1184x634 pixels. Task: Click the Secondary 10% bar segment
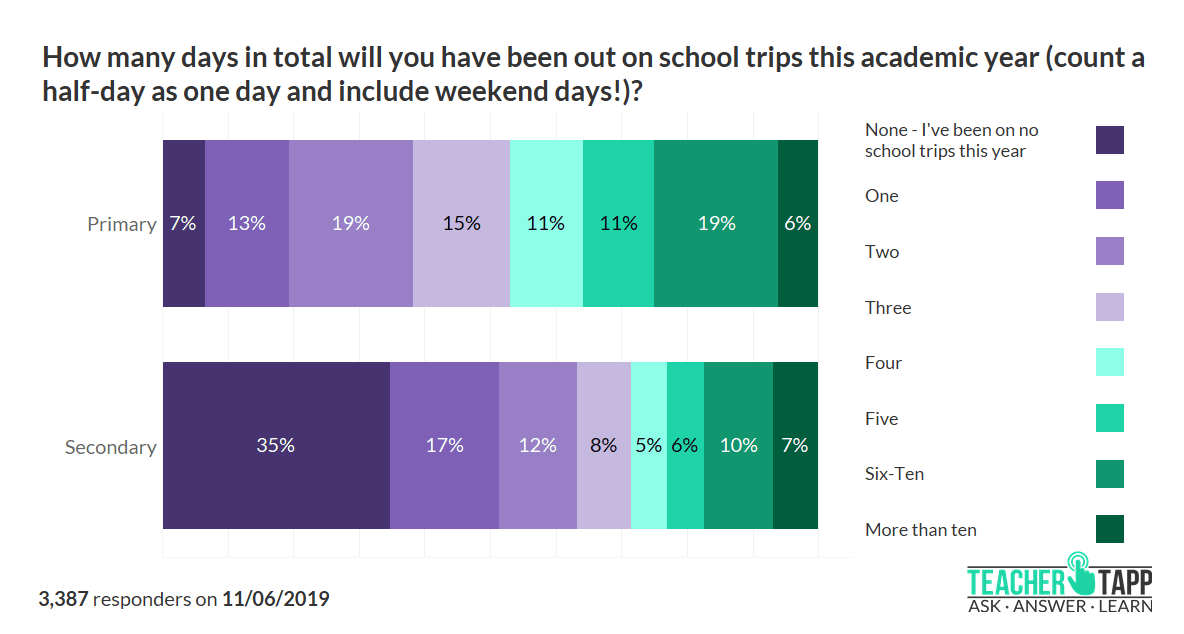point(738,445)
